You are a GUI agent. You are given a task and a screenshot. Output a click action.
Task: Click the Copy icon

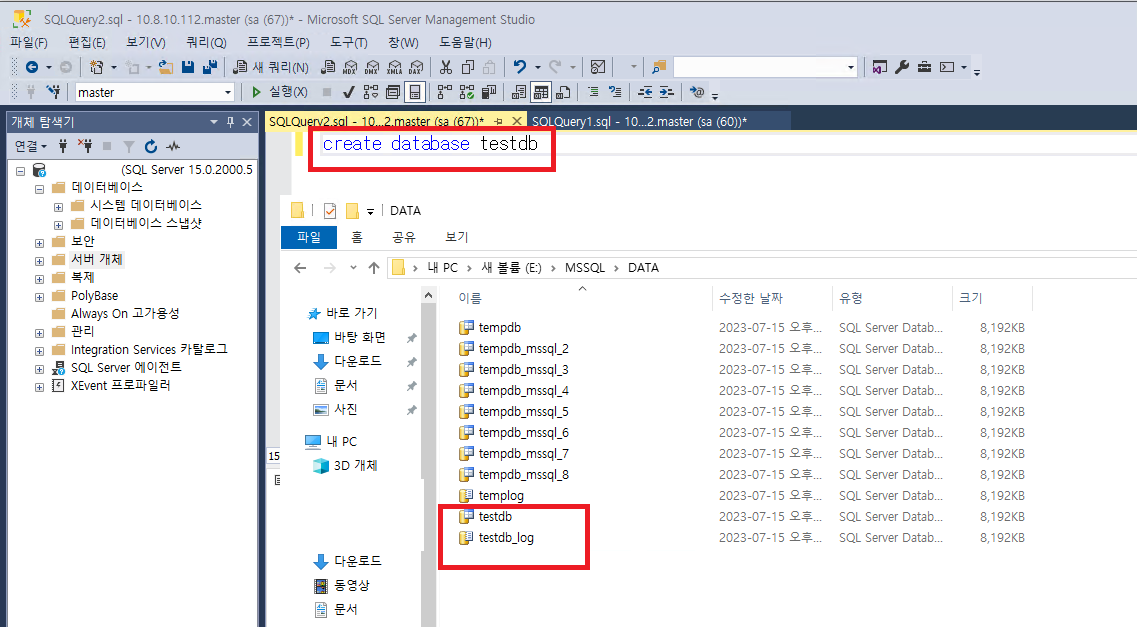coord(468,67)
